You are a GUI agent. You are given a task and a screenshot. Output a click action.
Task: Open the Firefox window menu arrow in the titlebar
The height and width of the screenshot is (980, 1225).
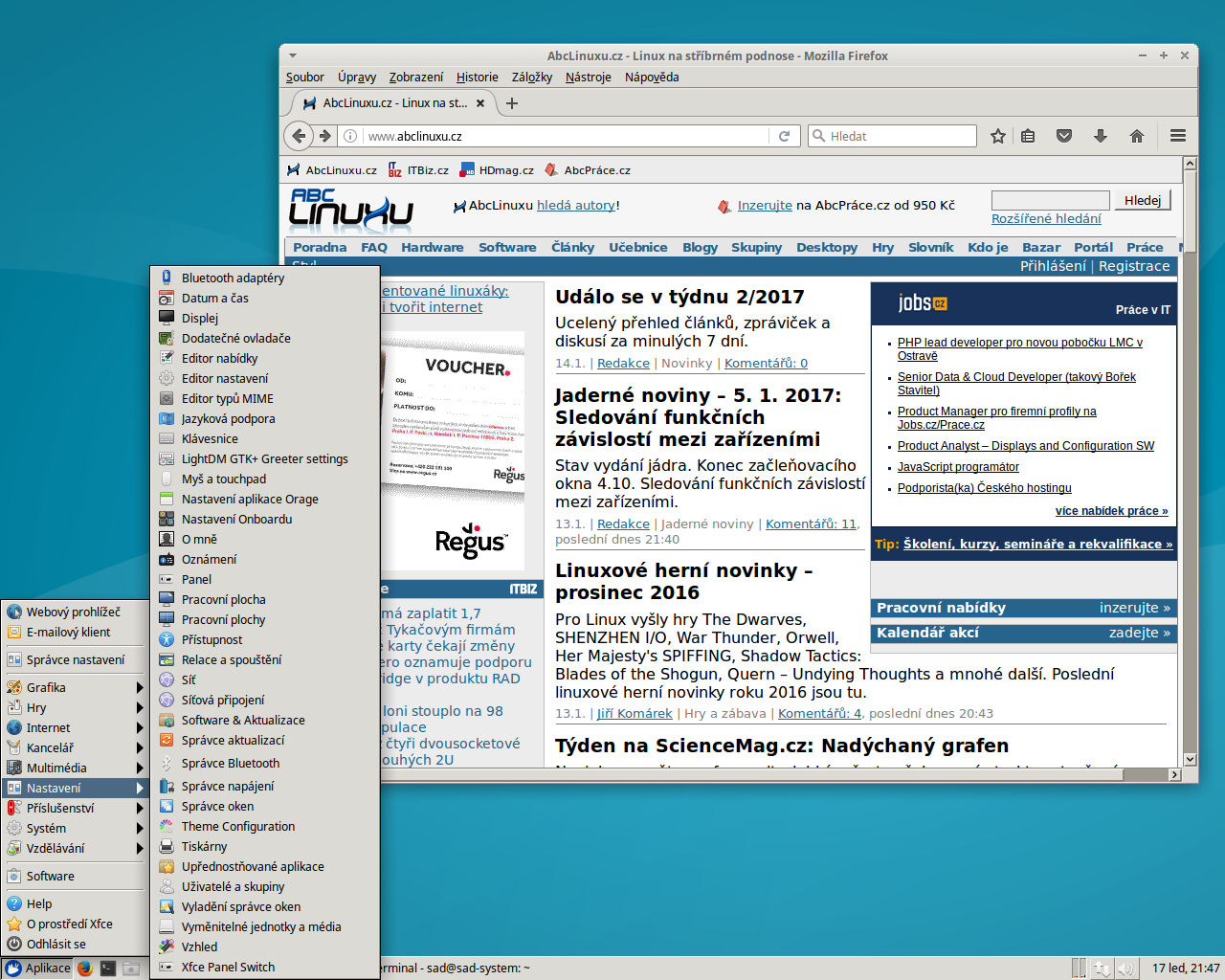tap(293, 56)
